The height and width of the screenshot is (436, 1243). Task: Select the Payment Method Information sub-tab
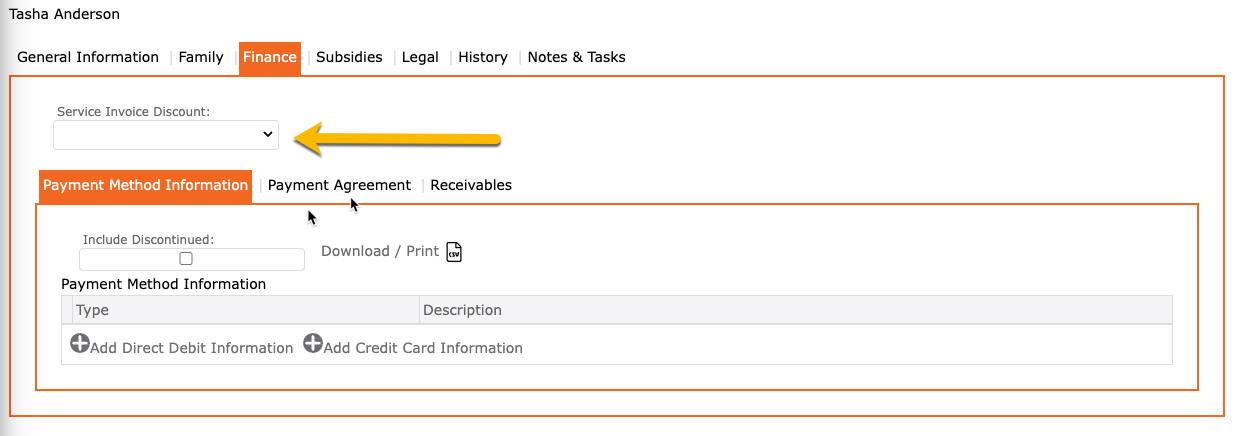pyautogui.click(x=146, y=185)
